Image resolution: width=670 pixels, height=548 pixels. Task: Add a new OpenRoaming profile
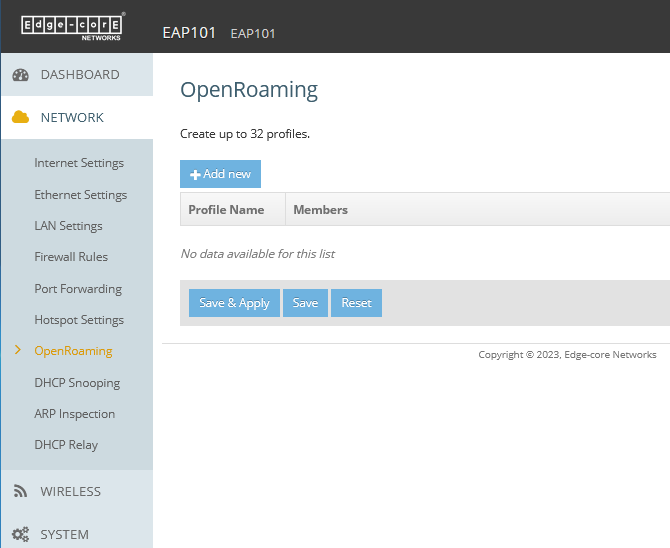[x=220, y=174]
